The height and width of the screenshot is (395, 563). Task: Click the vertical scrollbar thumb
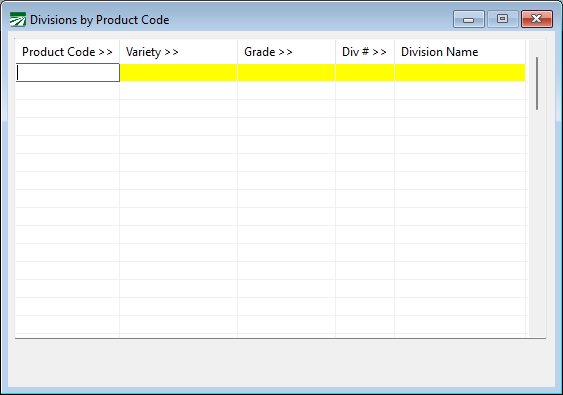tap(537, 83)
